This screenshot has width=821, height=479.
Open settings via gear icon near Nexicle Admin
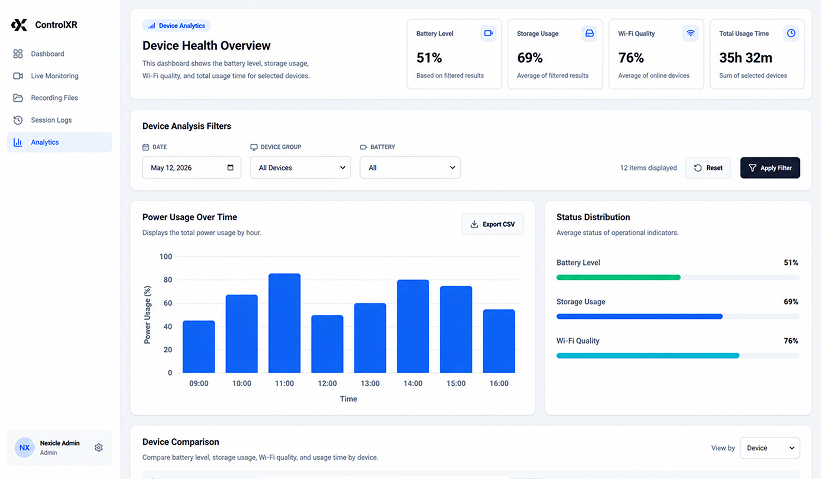(98, 448)
